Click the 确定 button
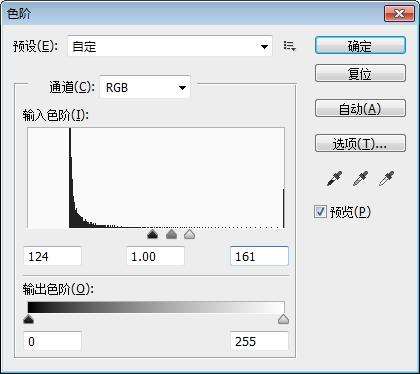Viewport: 420px width, 374px height. (360, 45)
